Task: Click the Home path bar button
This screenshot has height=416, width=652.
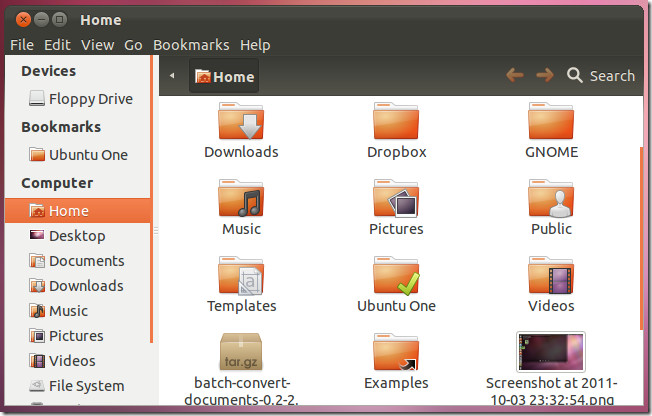Action: tap(224, 76)
